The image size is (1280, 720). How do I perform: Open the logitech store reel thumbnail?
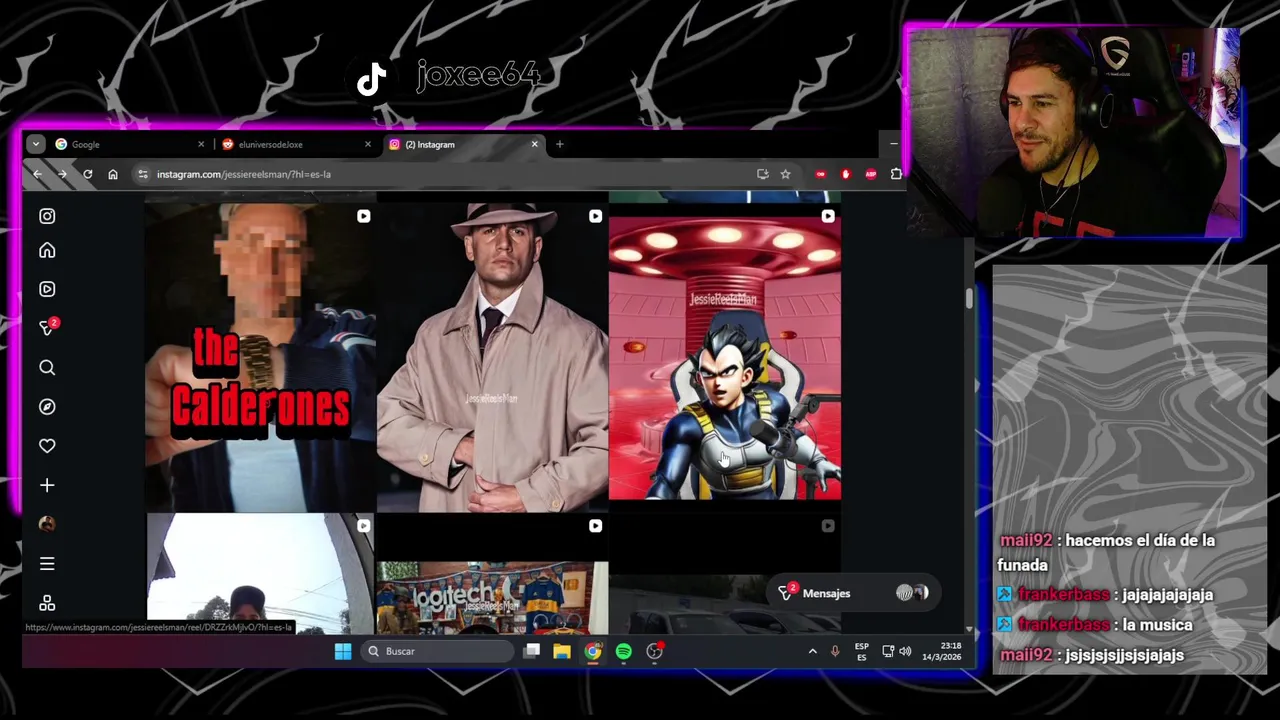pyautogui.click(x=492, y=575)
